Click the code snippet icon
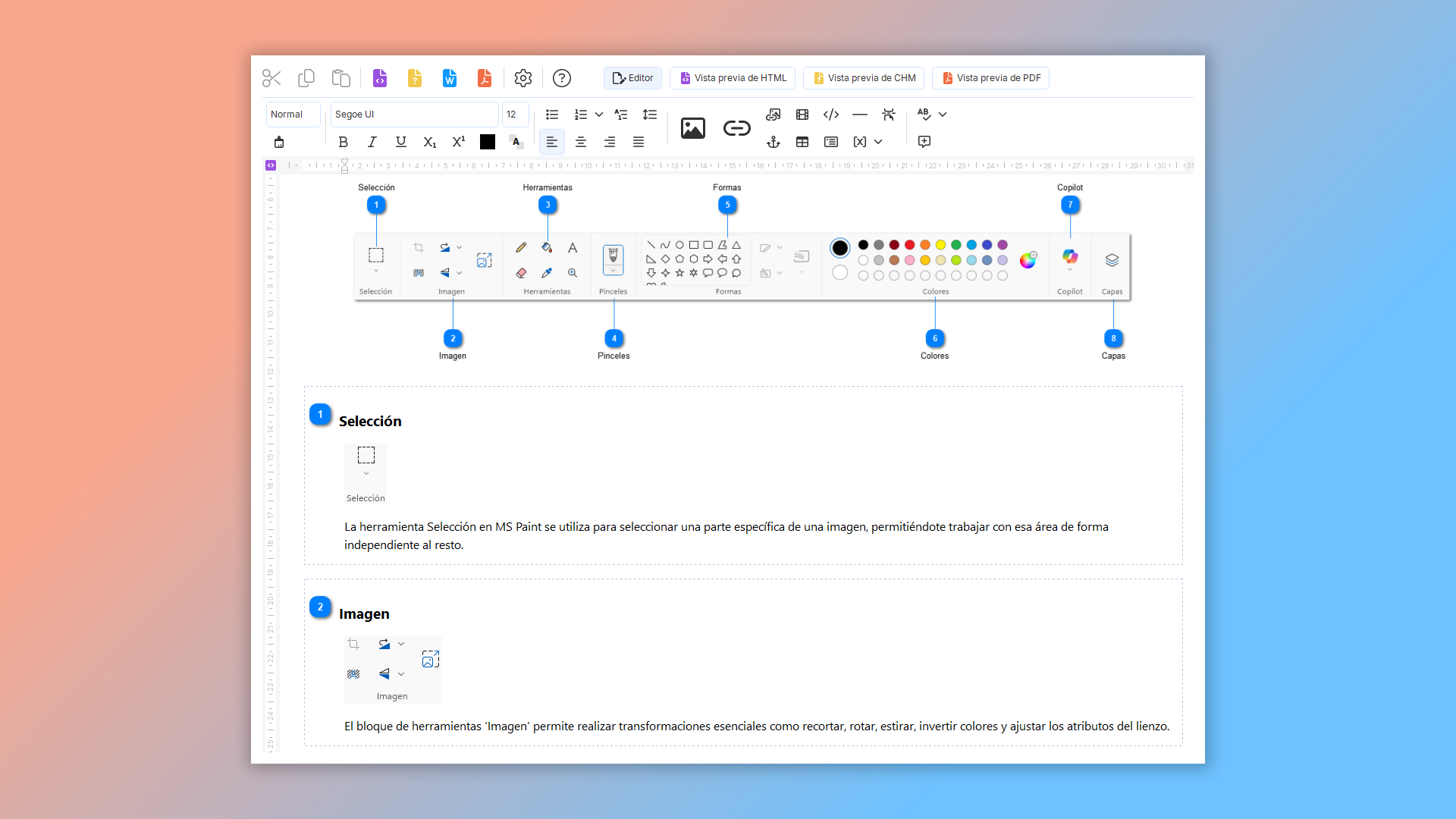This screenshot has height=819, width=1456. (x=831, y=115)
